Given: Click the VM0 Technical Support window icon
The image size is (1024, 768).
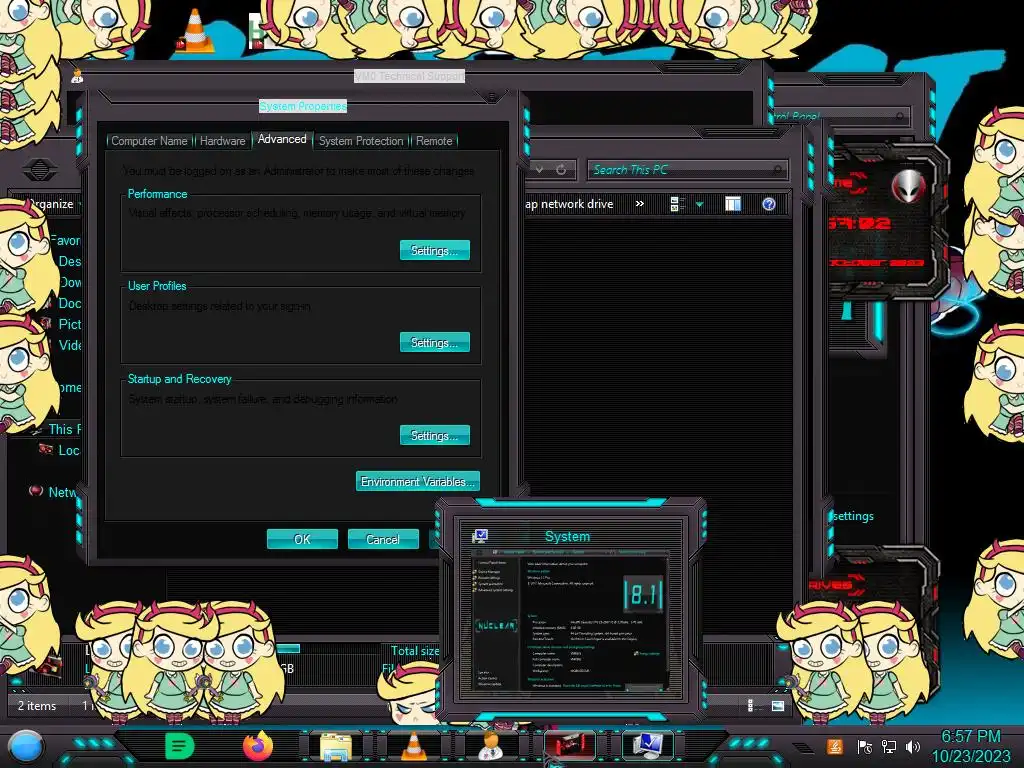Looking at the screenshot, I should tap(77, 76).
